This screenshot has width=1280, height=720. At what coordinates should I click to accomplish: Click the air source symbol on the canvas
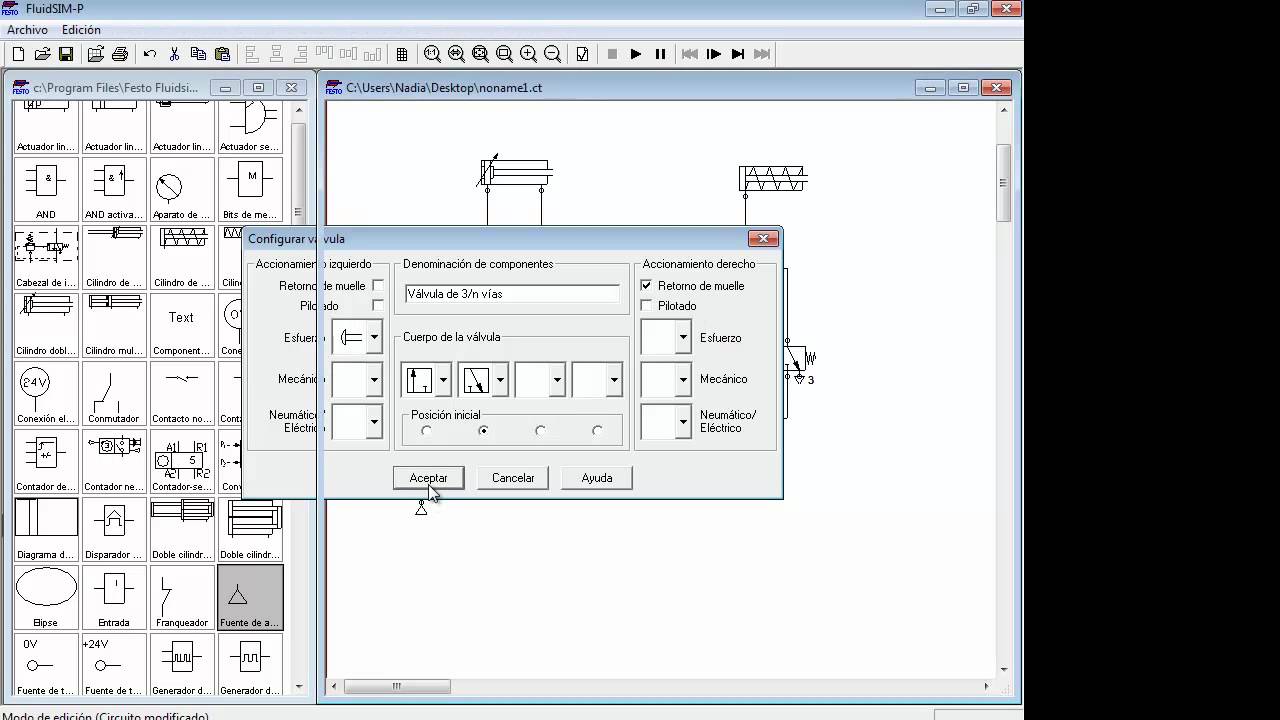[421, 508]
